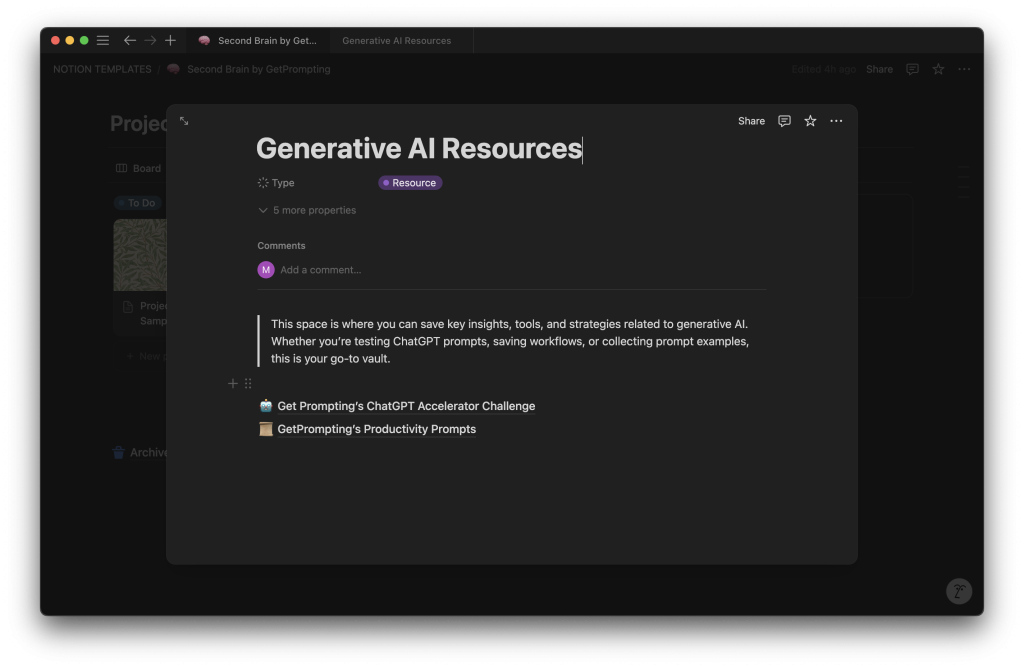Open the modal's comments icon
The width and height of the screenshot is (1024, 669).
click(784, 121)
